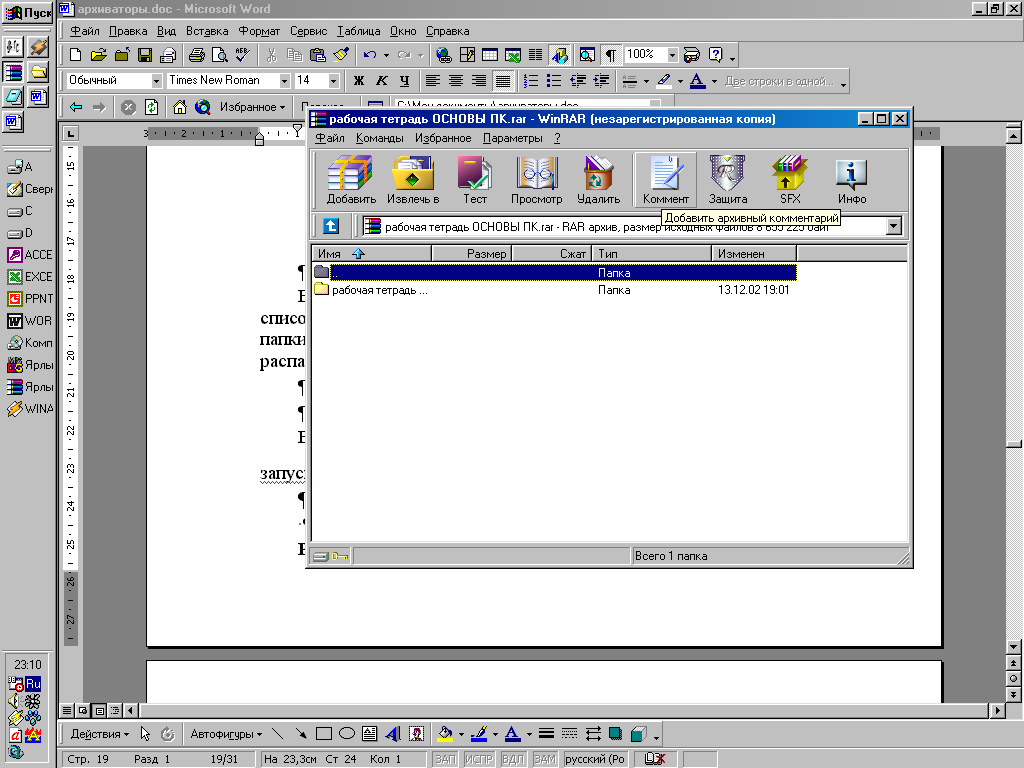1024x768 pixels.
Task: Toggle Italic formatting (К)
Action: [x=381, y=80]
